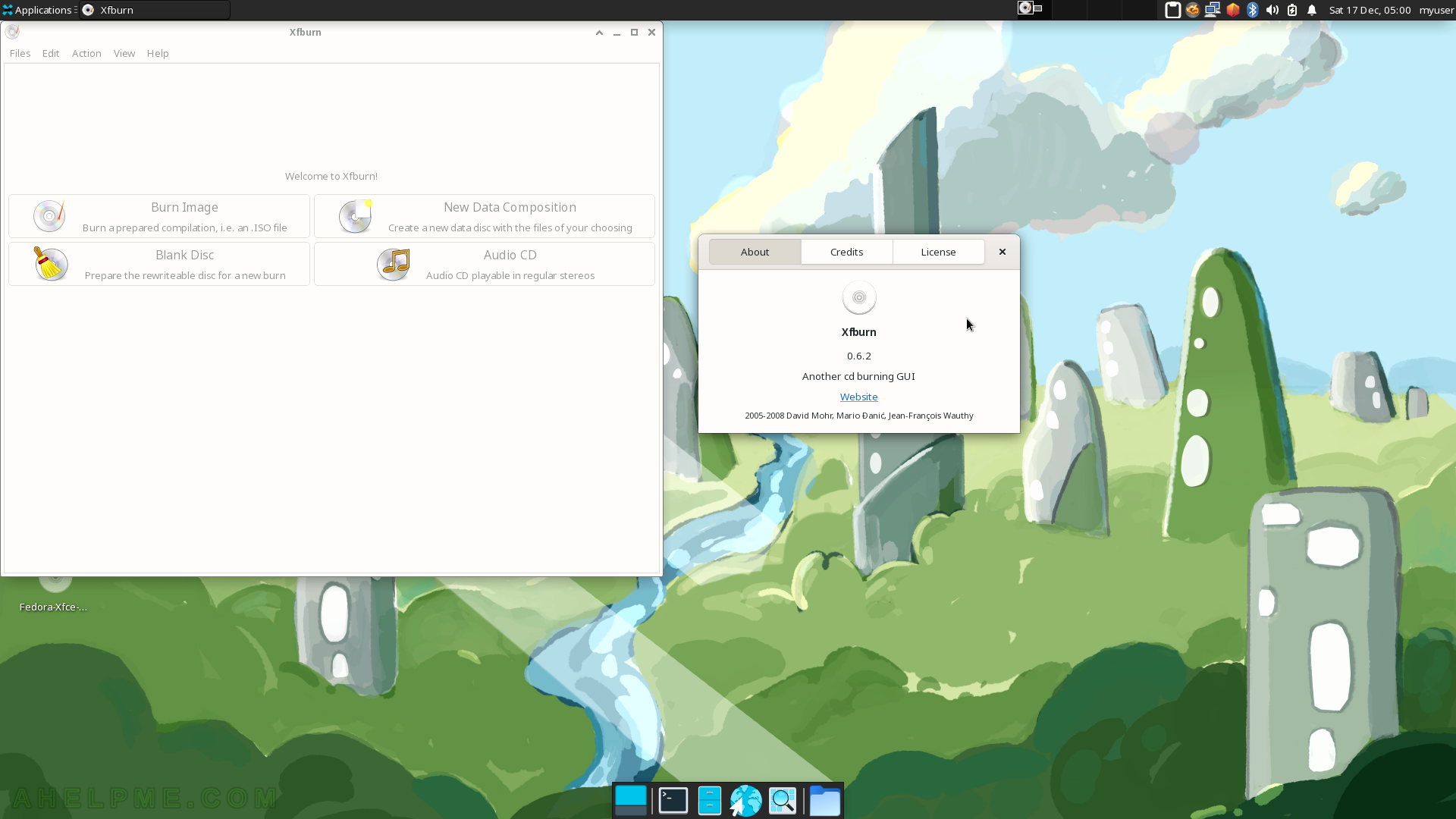Launch the file manager cabinet icon in dock
This screenshot has width=1456, height=819.
710,801
